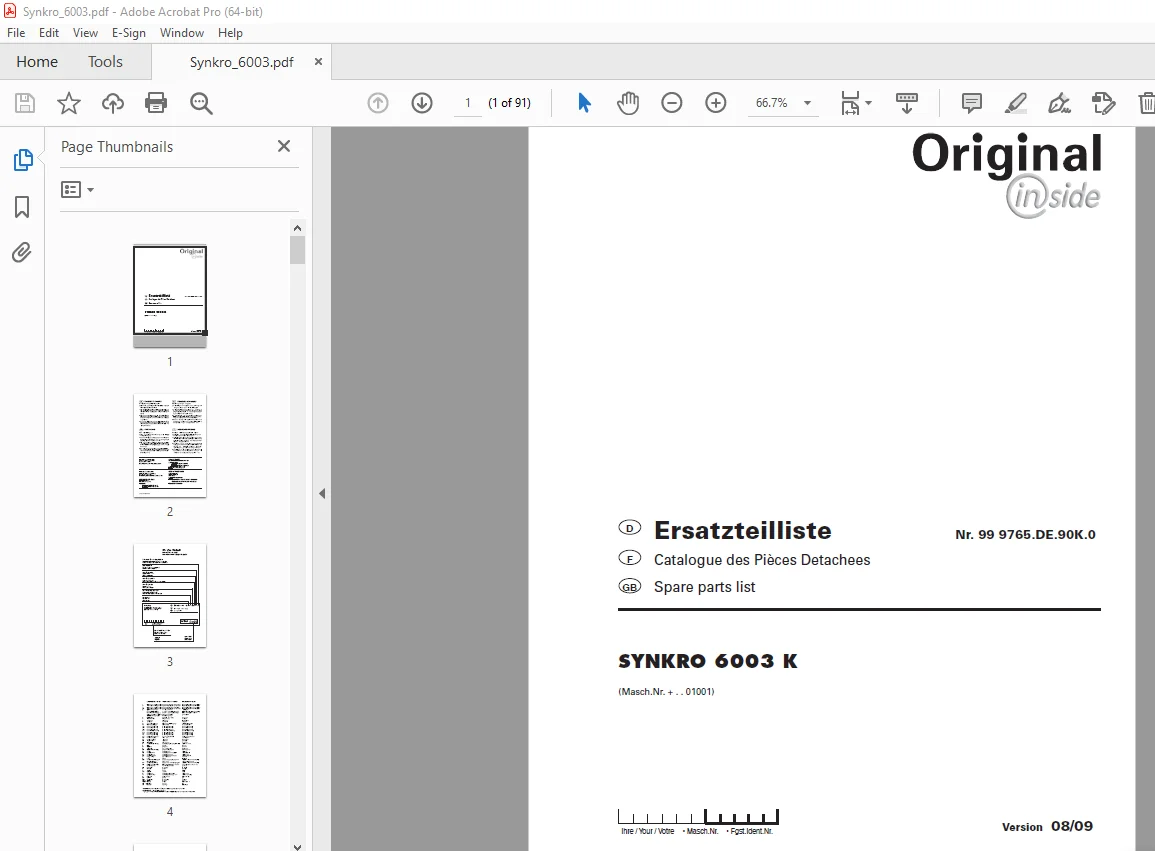The image size is (1155, 851).
Task: Activate the Hand pan tool
Action: click(628, 103)
